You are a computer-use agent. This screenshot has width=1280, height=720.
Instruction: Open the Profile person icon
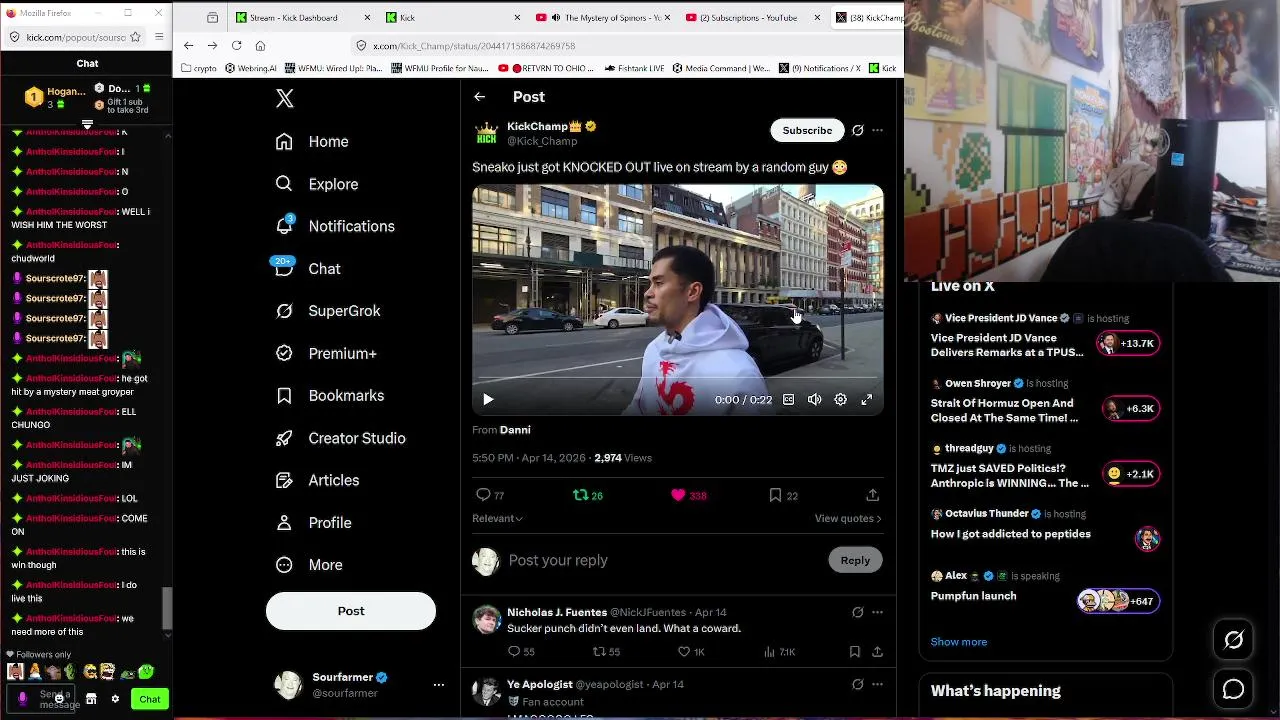pyautogui.click(x=285, y=523)
